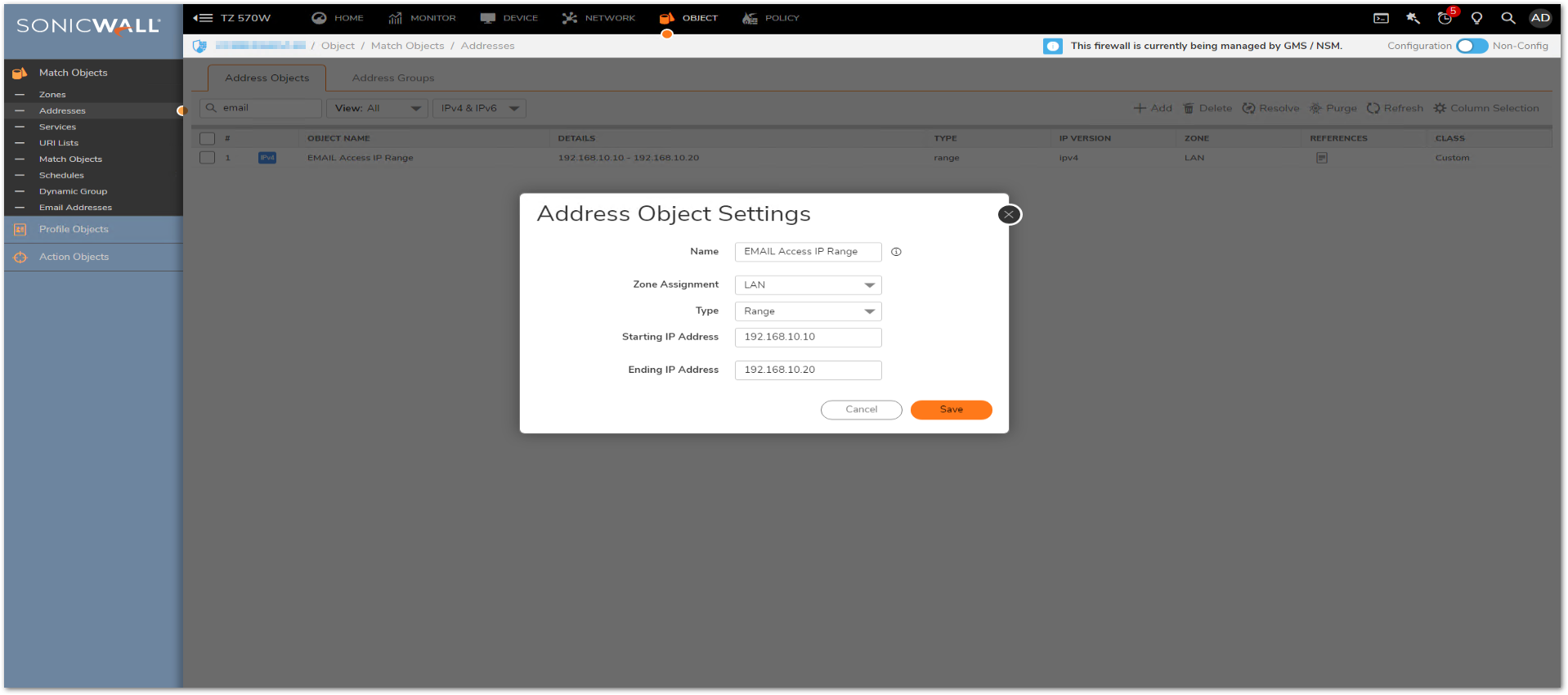Screen dimensions: 1568x695
Task: Select Services in the sidebar
Action: [57, 127]
